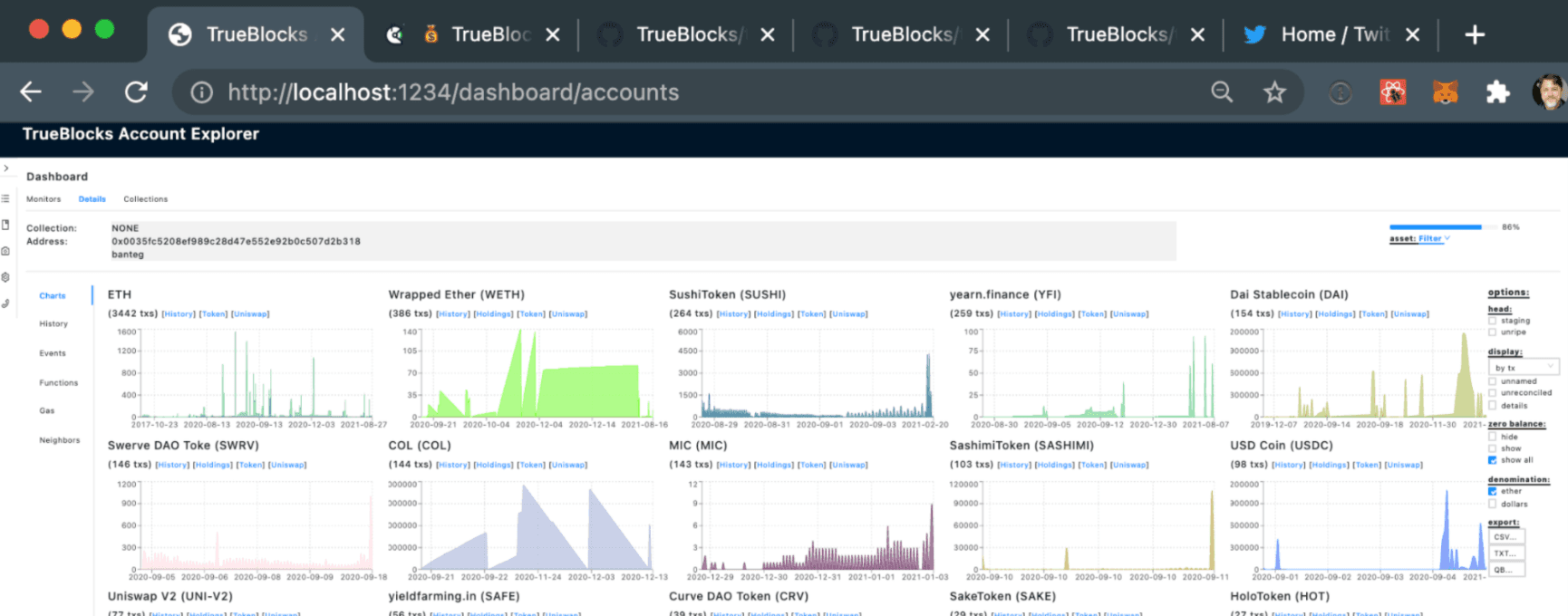Open Uniswap link for SushiToken (SUSHI)
The height and width of the screenshot is (616, 1568).
[848, 314]
